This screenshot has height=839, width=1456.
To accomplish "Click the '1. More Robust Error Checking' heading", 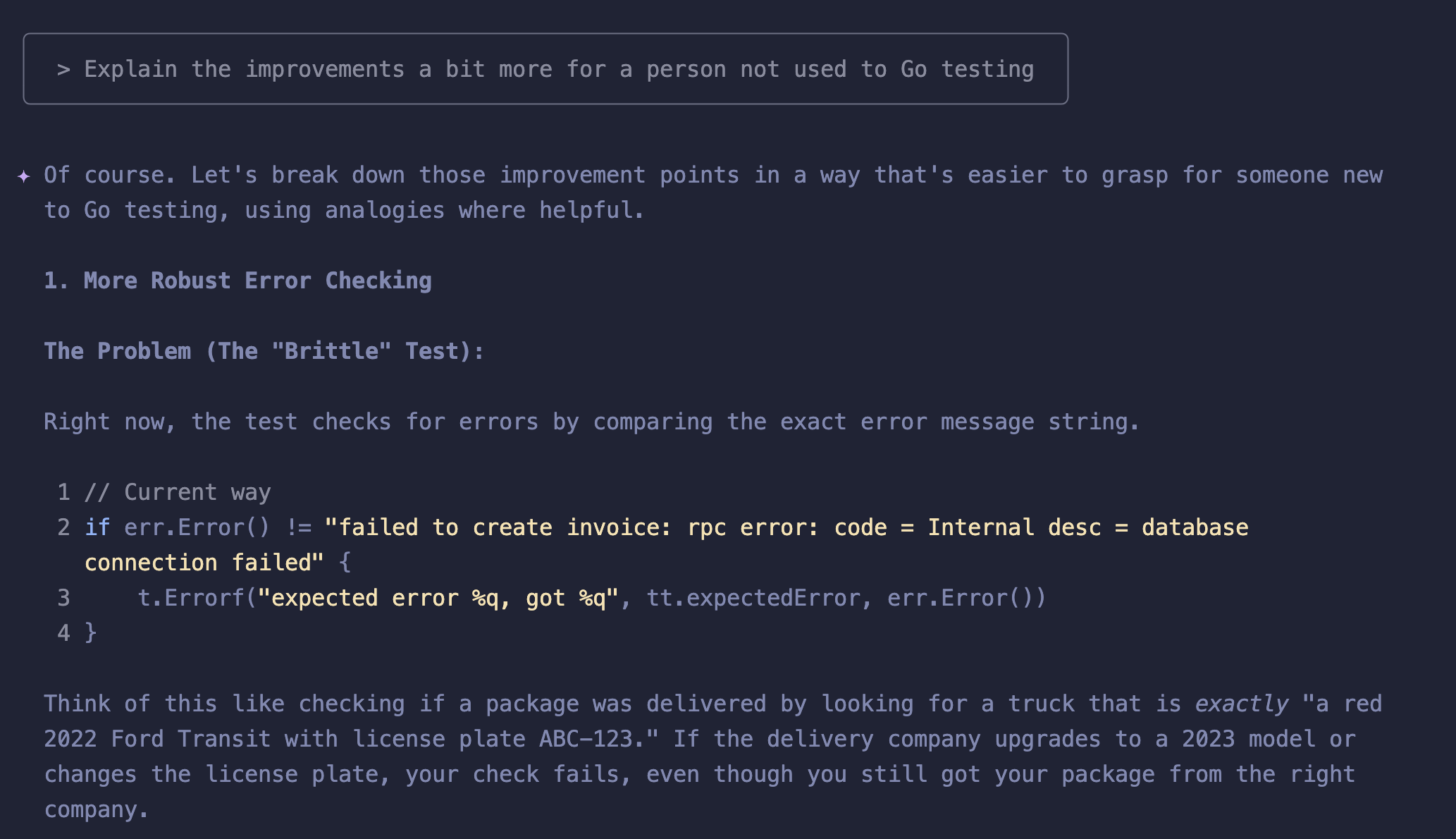I will (237, 281).
